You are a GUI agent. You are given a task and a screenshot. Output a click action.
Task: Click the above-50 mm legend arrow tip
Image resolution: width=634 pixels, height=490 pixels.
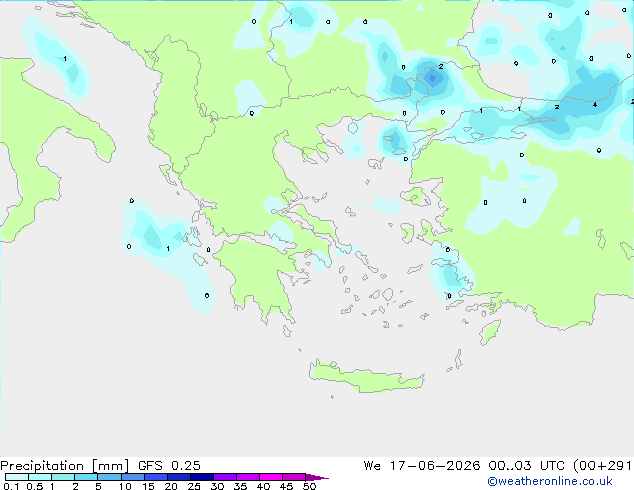(317, 477)
